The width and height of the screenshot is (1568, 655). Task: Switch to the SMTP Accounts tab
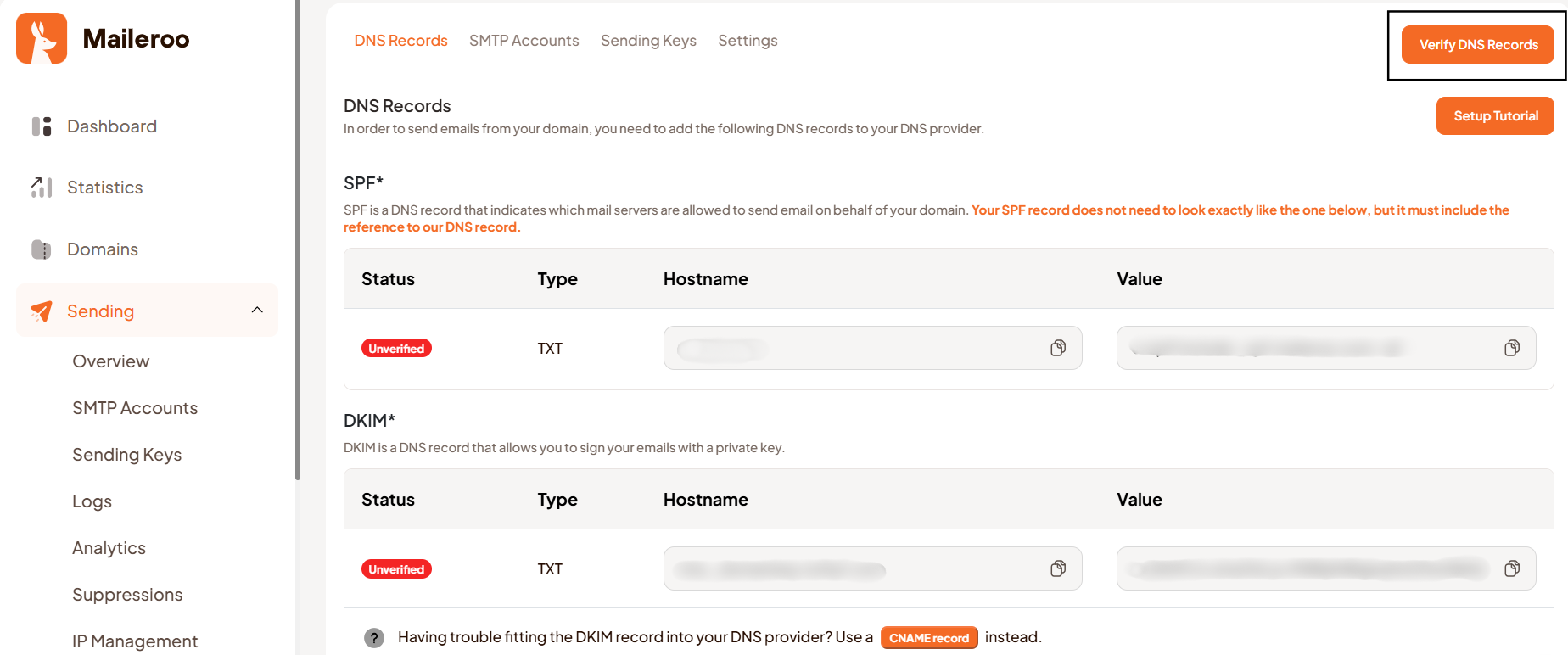click(524, 41)
